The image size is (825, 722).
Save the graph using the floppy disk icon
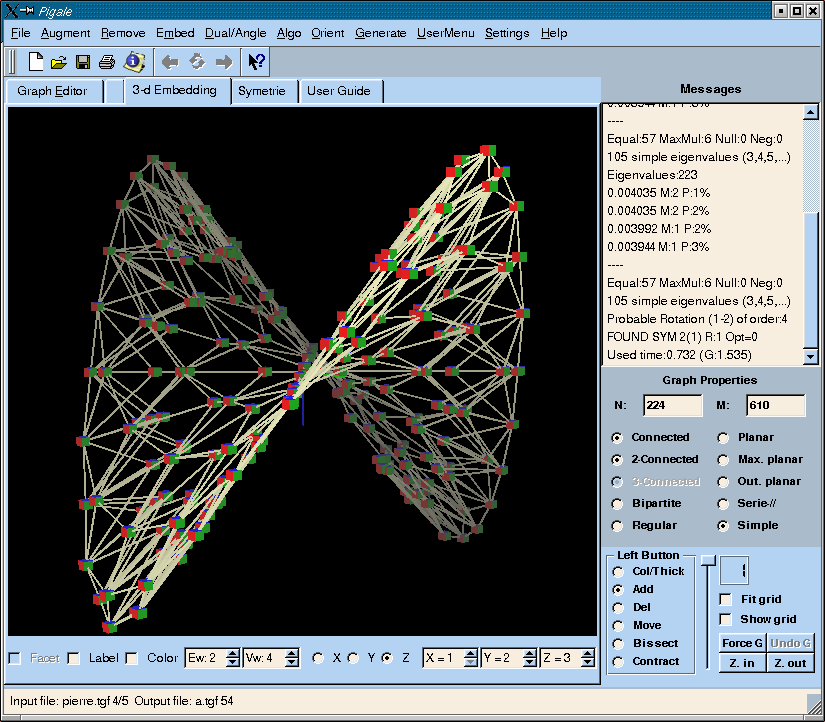point(83,62)
